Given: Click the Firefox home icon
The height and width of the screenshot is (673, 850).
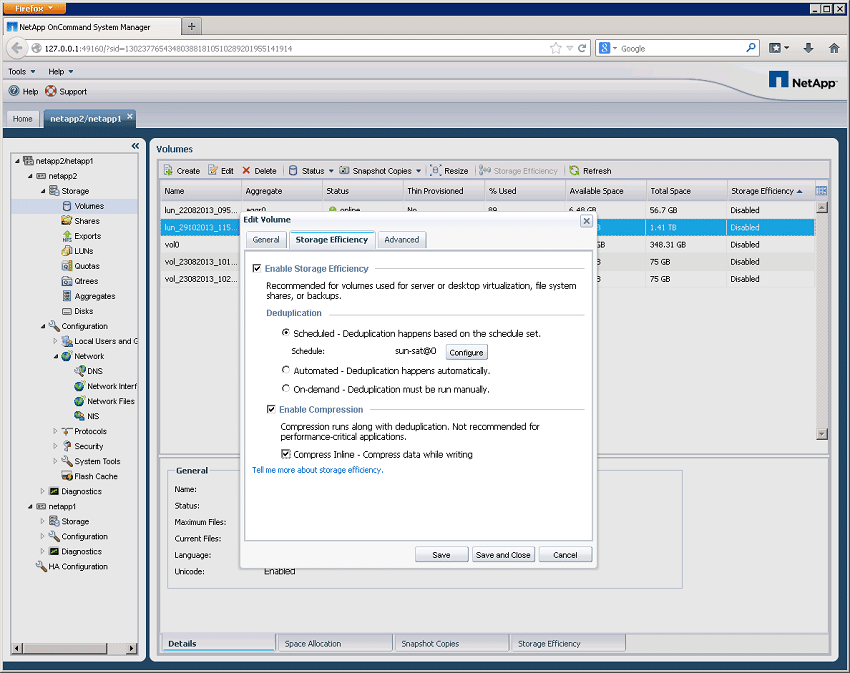Looking at the screenshot, I should 834,48.
